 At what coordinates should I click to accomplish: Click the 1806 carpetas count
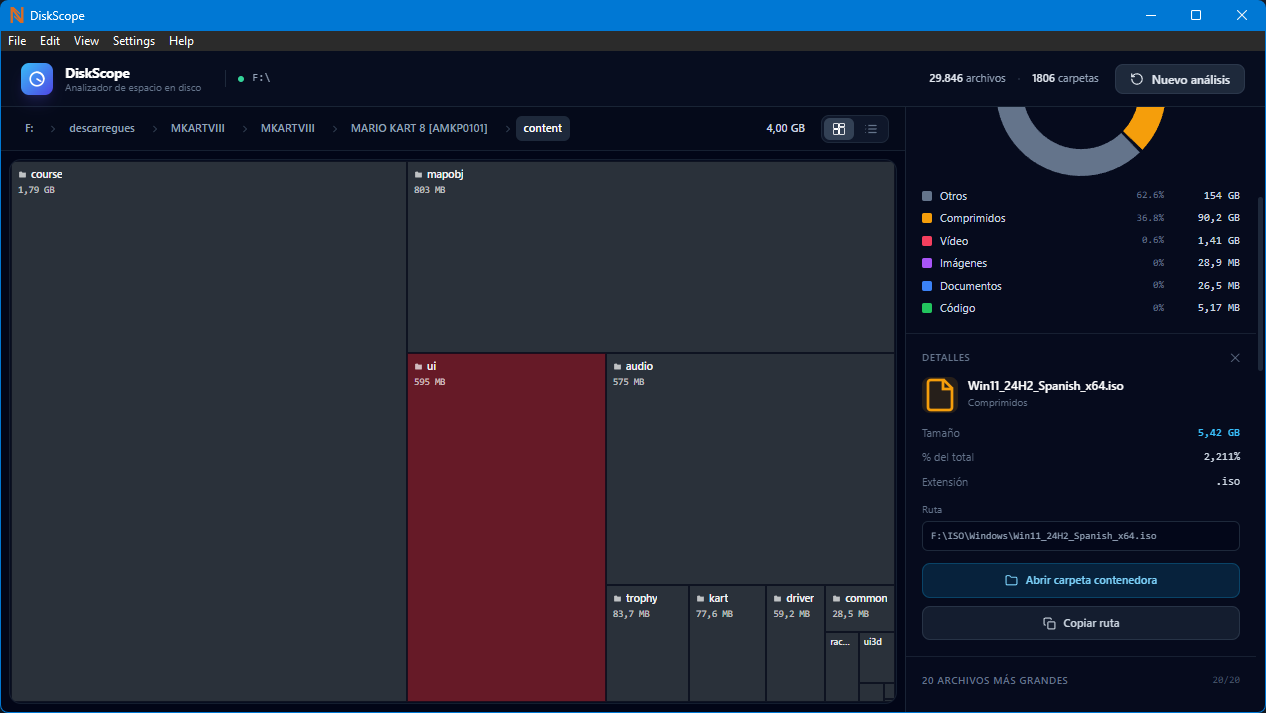tap(1065, 78)
